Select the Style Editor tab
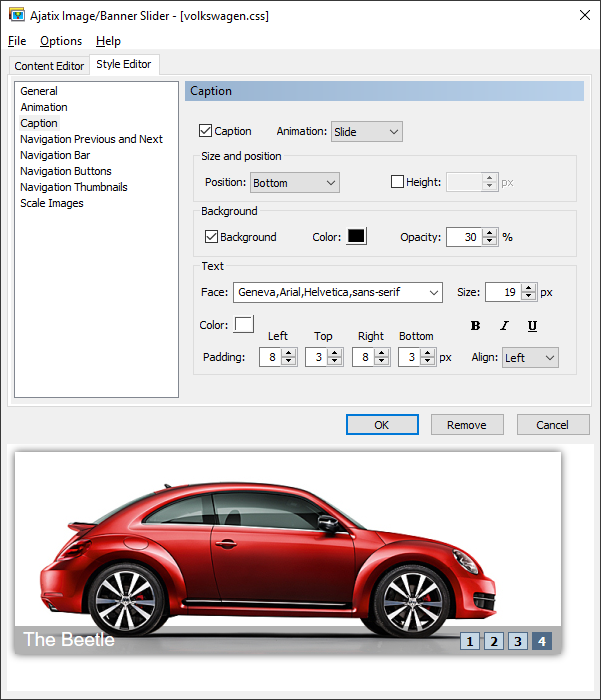Viewport: 601px width, 700px height. (x=124, y=64)
